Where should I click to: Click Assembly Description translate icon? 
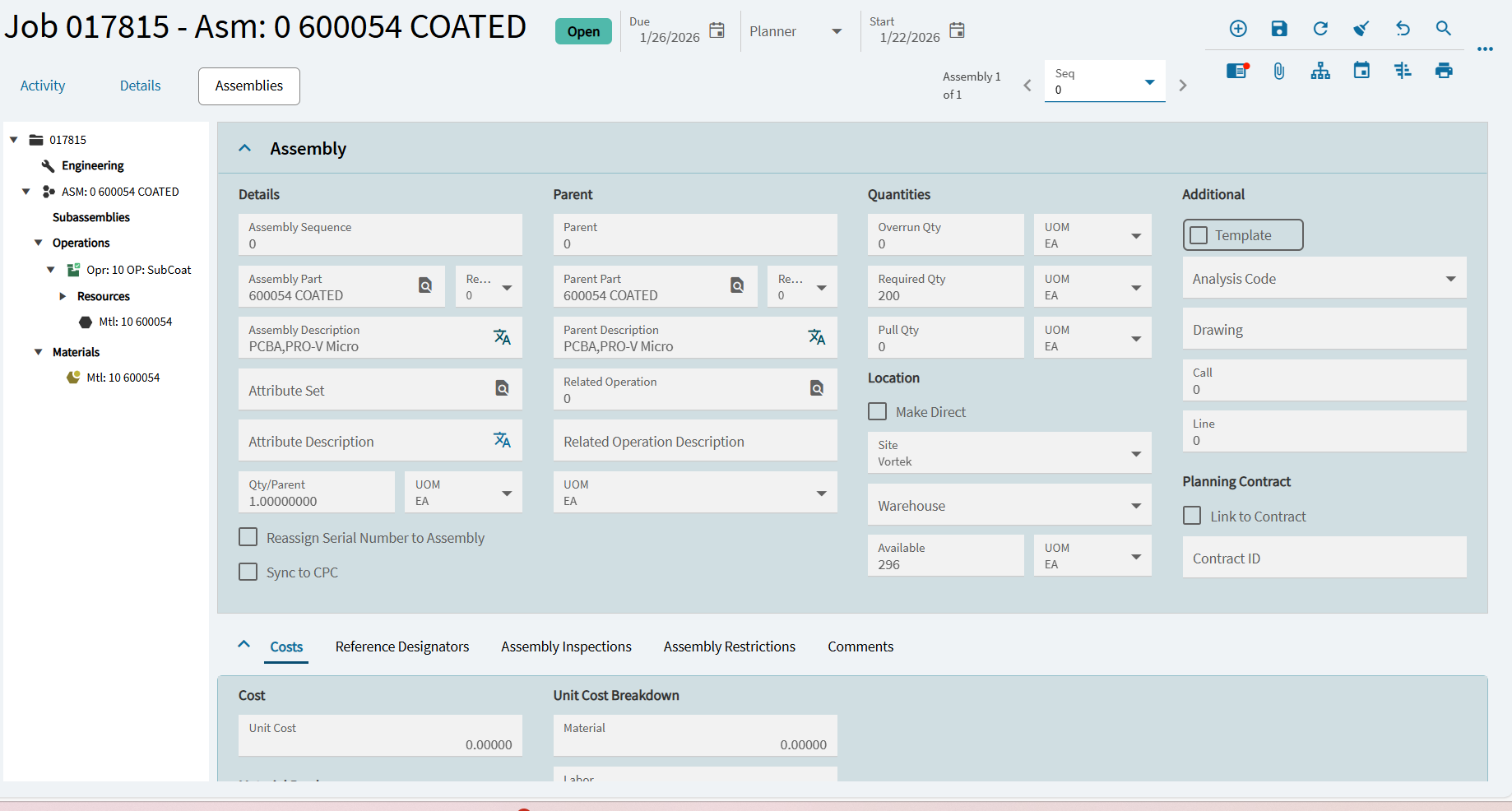click(x=502, y=337)
